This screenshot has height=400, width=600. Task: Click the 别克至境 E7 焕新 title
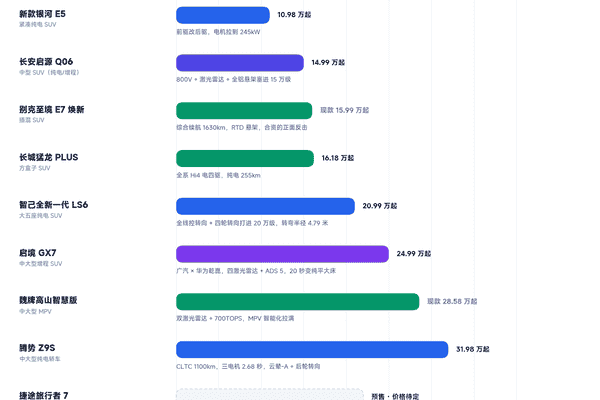pos(52,109)
